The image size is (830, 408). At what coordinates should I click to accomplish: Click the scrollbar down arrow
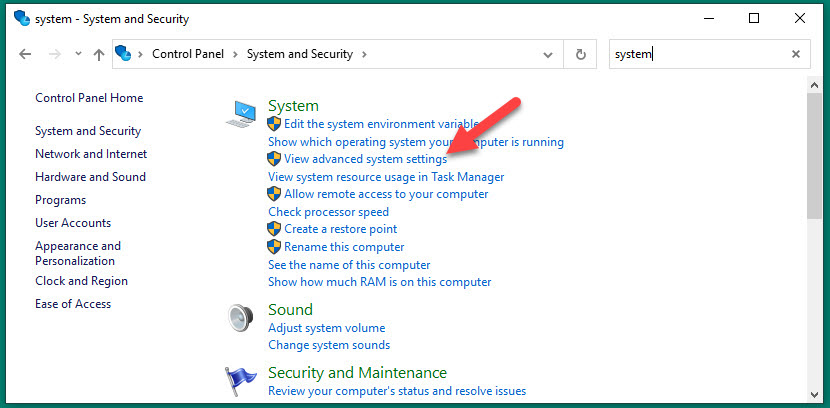tap(815, 394)
